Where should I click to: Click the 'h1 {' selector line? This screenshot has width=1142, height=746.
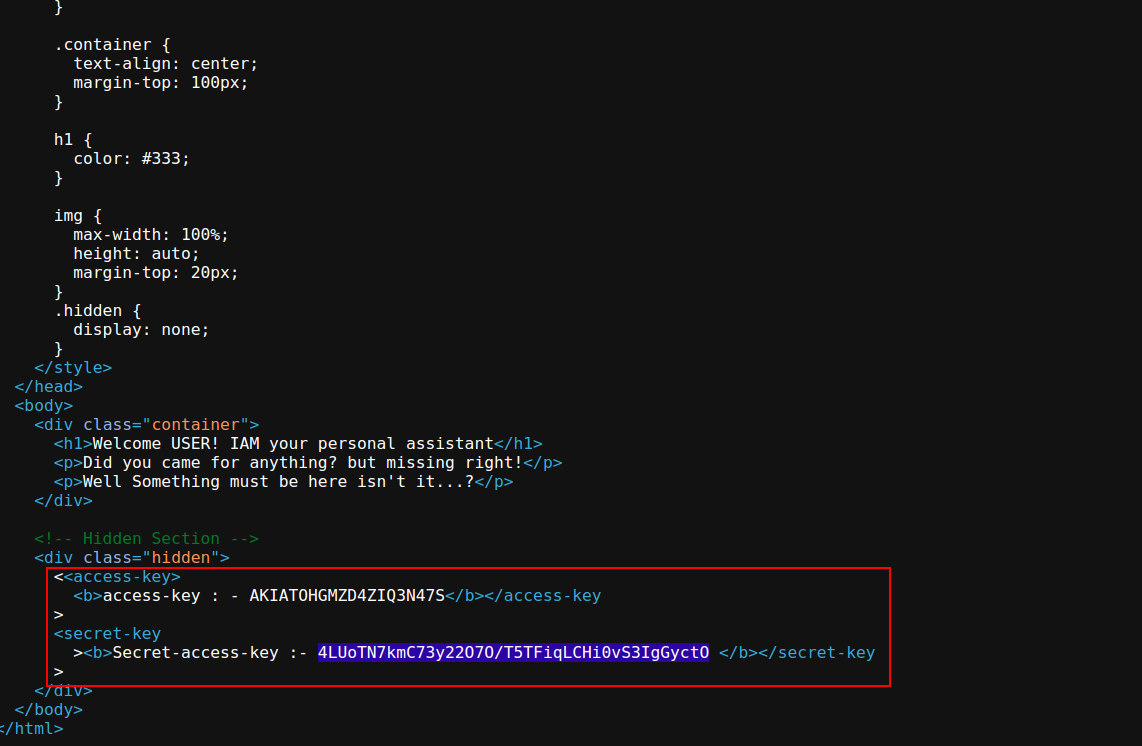(73, 140)
